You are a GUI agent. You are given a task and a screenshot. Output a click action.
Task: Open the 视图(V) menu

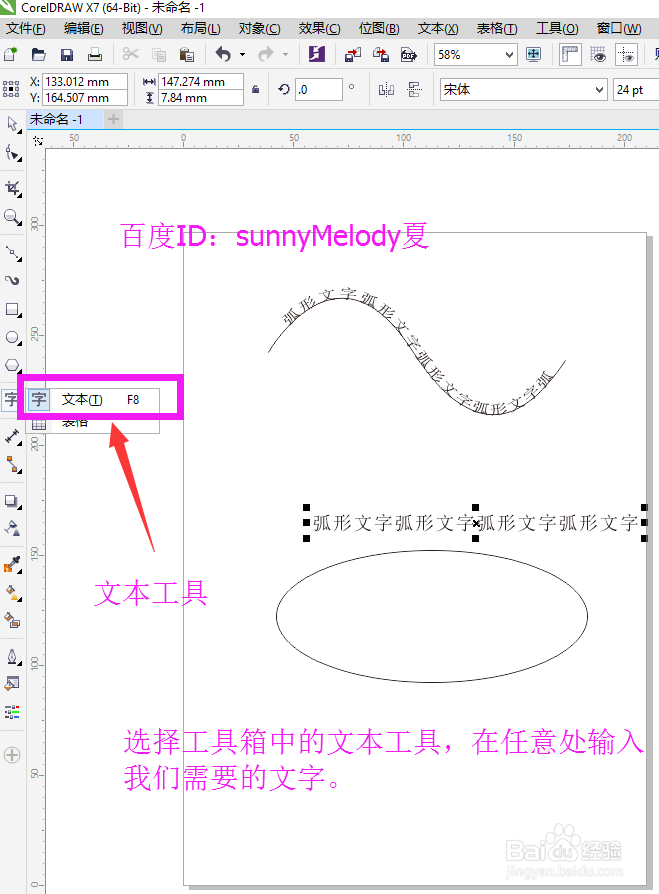142,29
